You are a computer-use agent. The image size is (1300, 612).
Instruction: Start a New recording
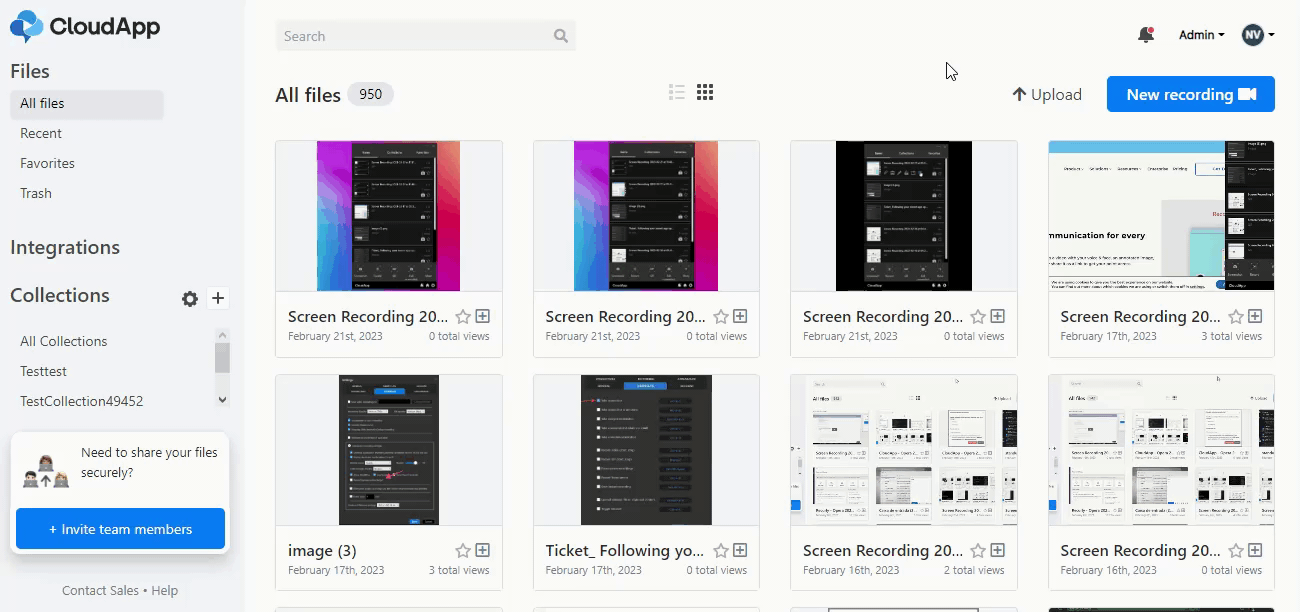1191,94
